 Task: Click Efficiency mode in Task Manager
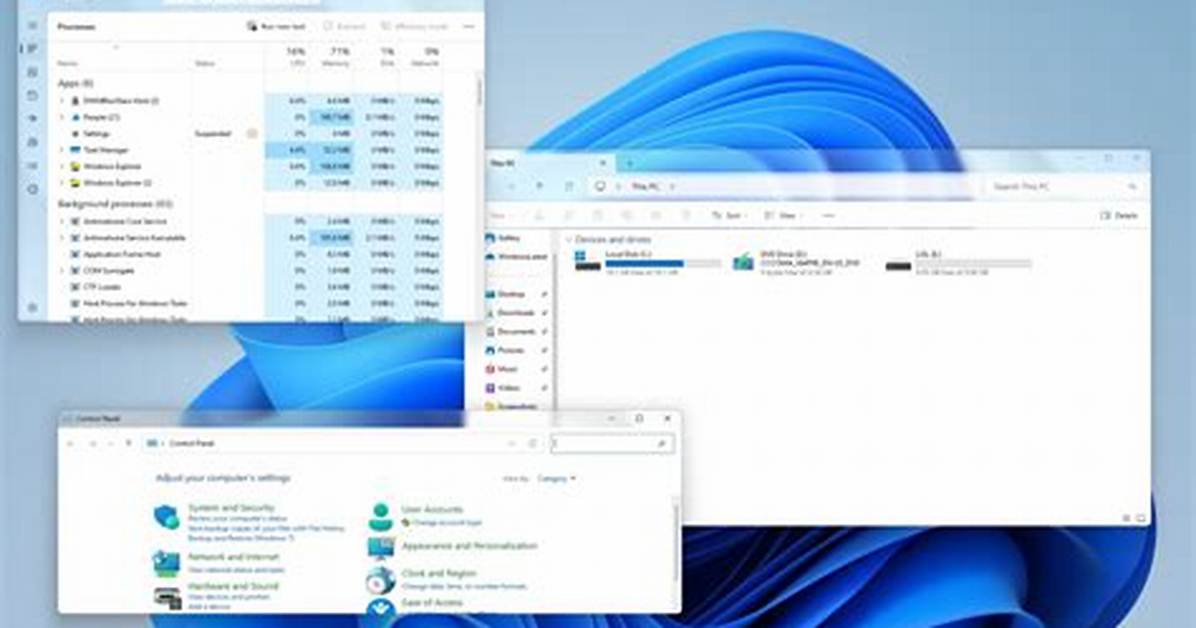(x=416, y=27)
